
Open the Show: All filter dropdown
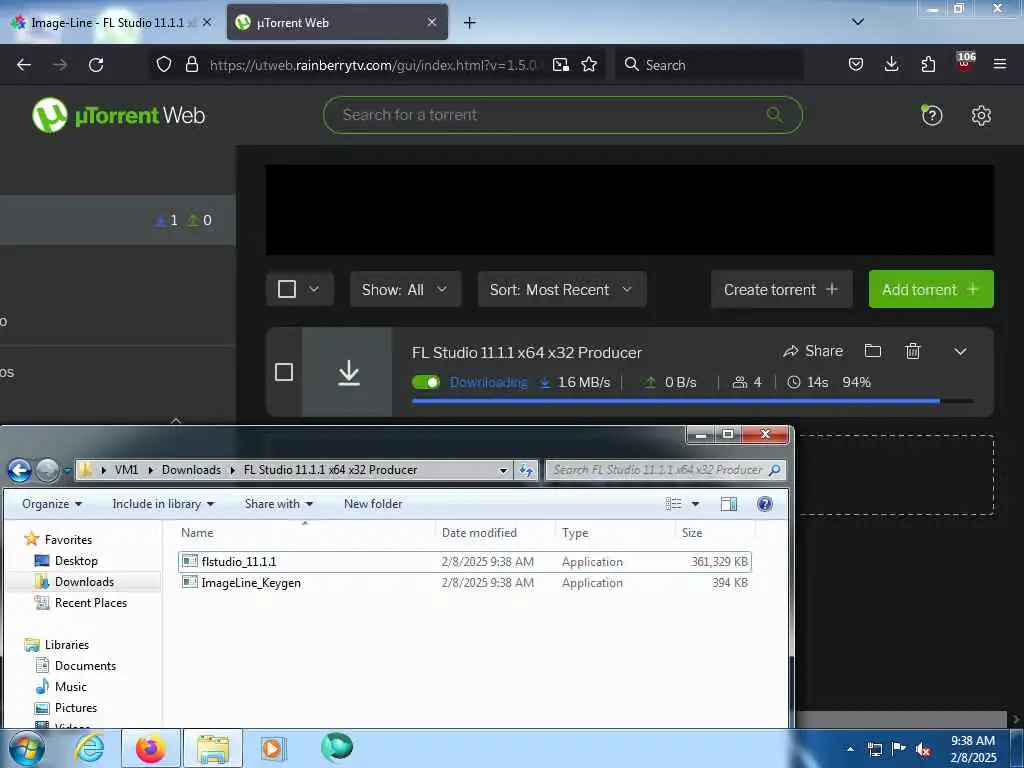click(406, 289)
